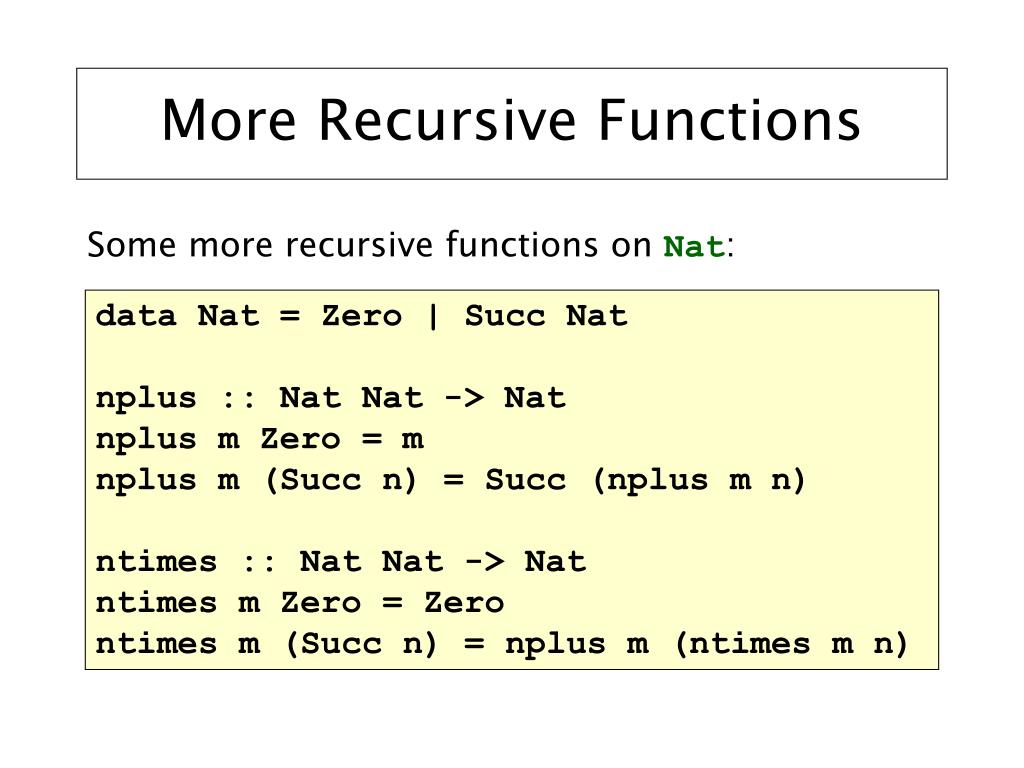Click the 'data Nat = Zero | Succ Nat' line
The width and height of the screenshot is (1024, 768).
click(361, 317)
